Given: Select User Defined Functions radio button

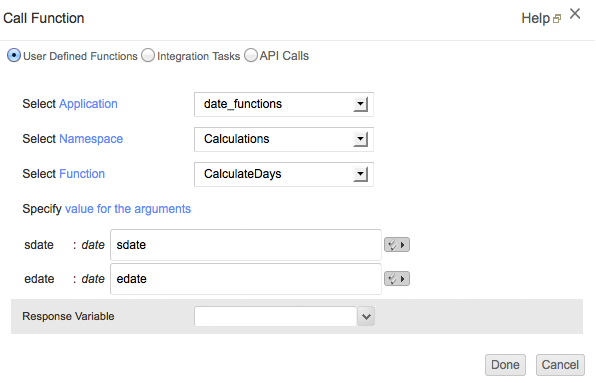Looking at the screenshot, I should click(14, 55).
